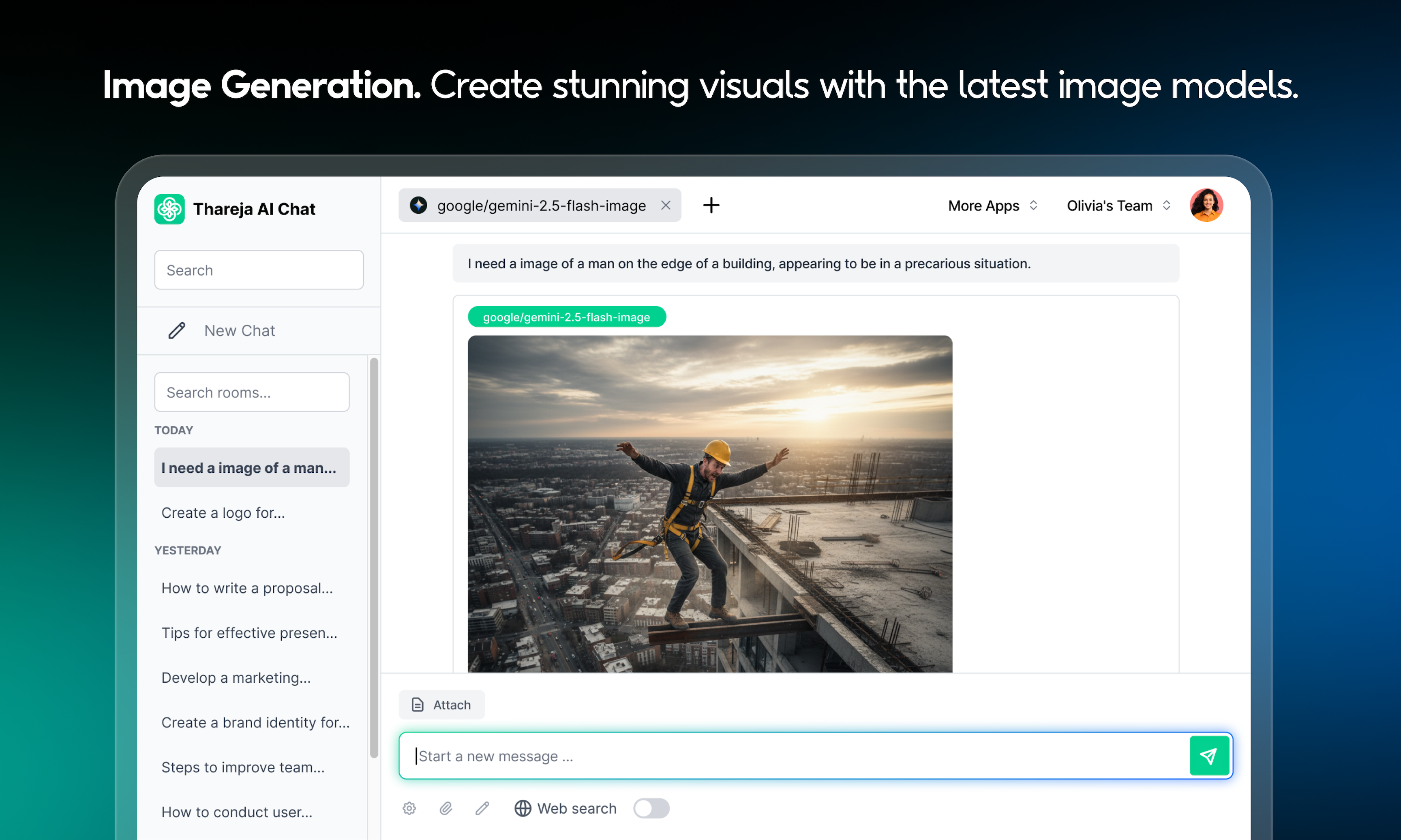Open 'Create a logo for...' chat
The height and width of the screenshot is (840, 1401).
click(x=223, y=513)
